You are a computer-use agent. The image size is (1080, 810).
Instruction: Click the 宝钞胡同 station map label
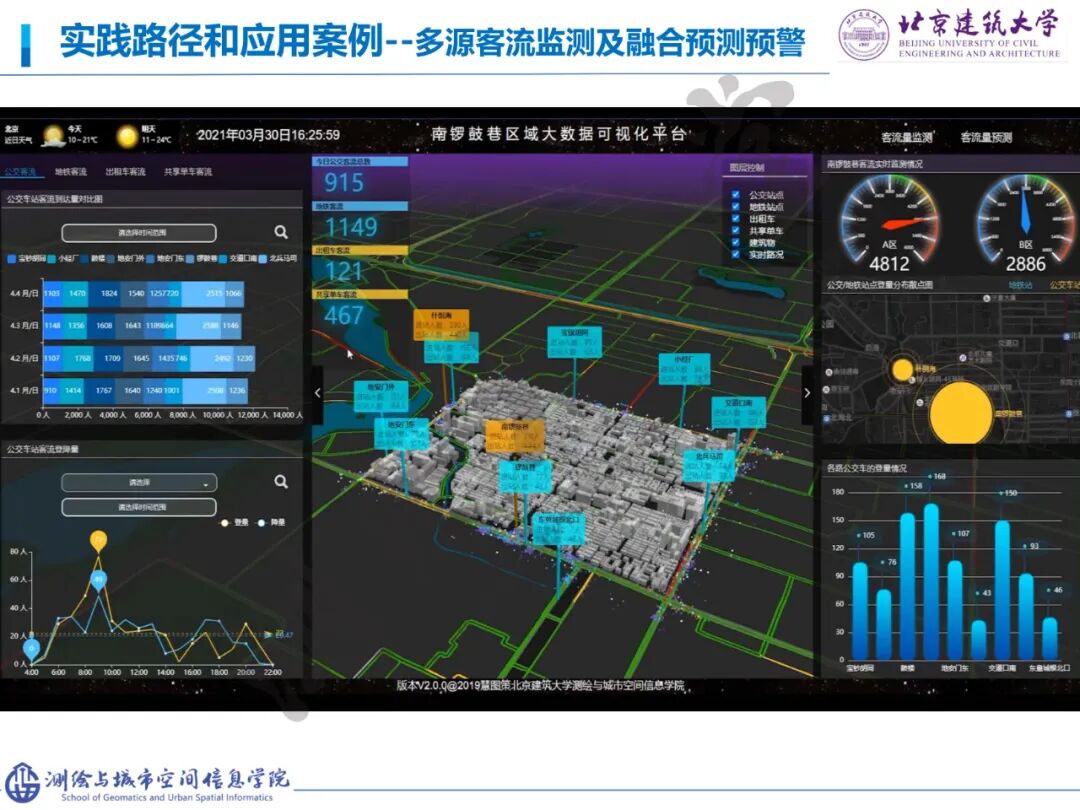pyautogui.click(x=574, y=342)
